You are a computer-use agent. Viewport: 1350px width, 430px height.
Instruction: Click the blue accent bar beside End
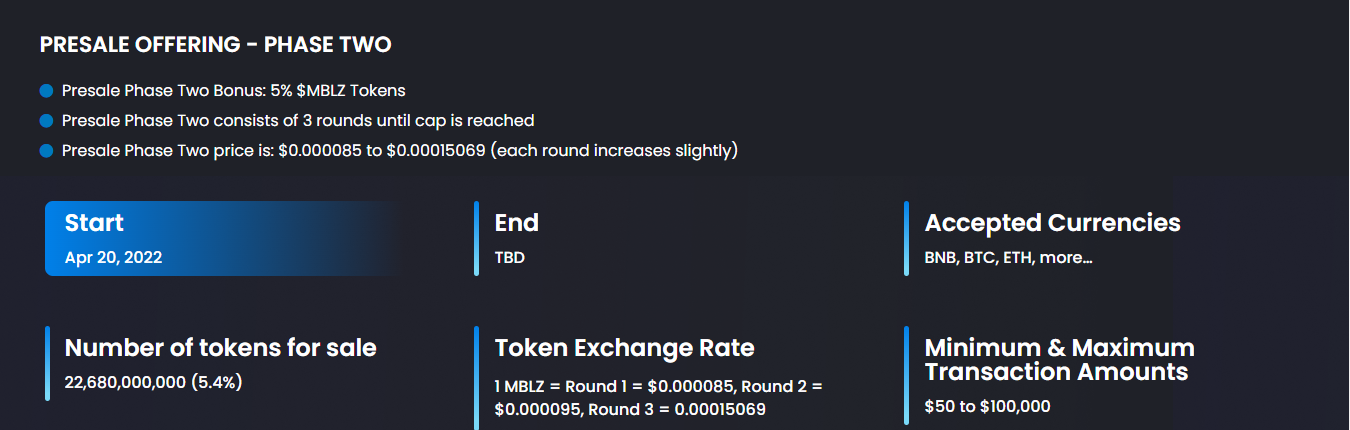[x=477, y=238]
